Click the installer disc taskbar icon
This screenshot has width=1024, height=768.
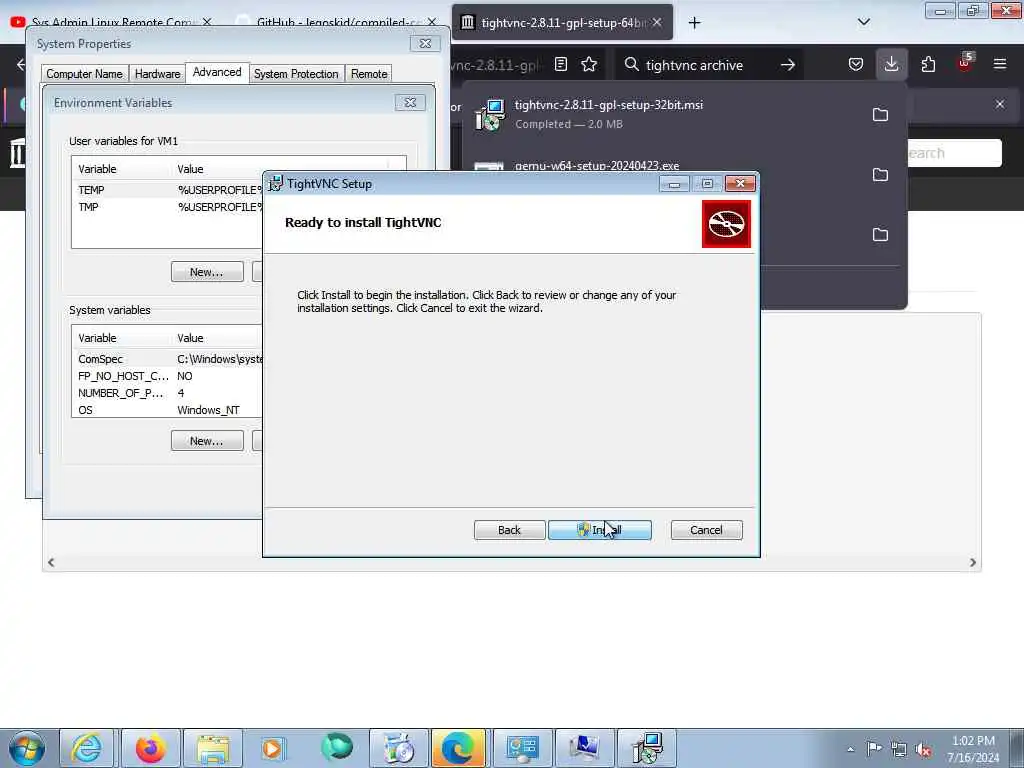(398, 748)
